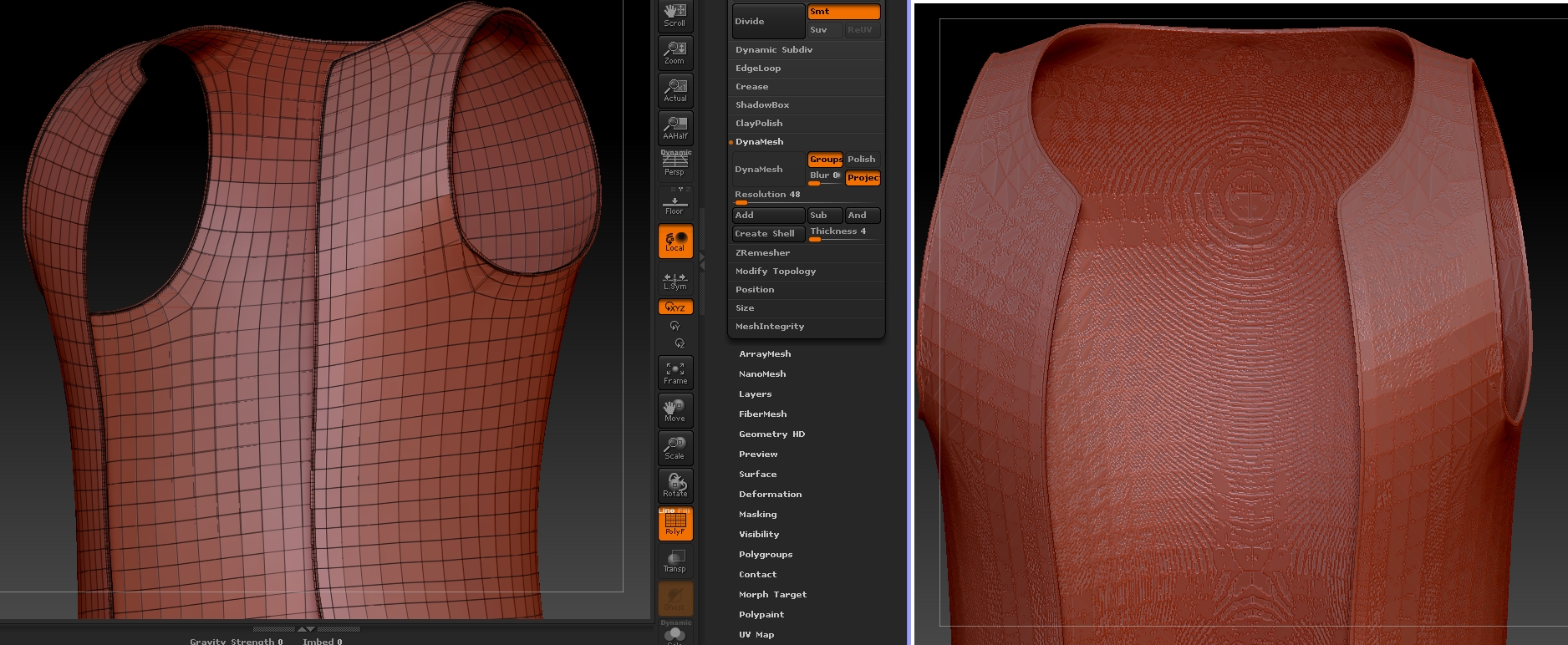Select the Move canvas tool

coord(675,410)
